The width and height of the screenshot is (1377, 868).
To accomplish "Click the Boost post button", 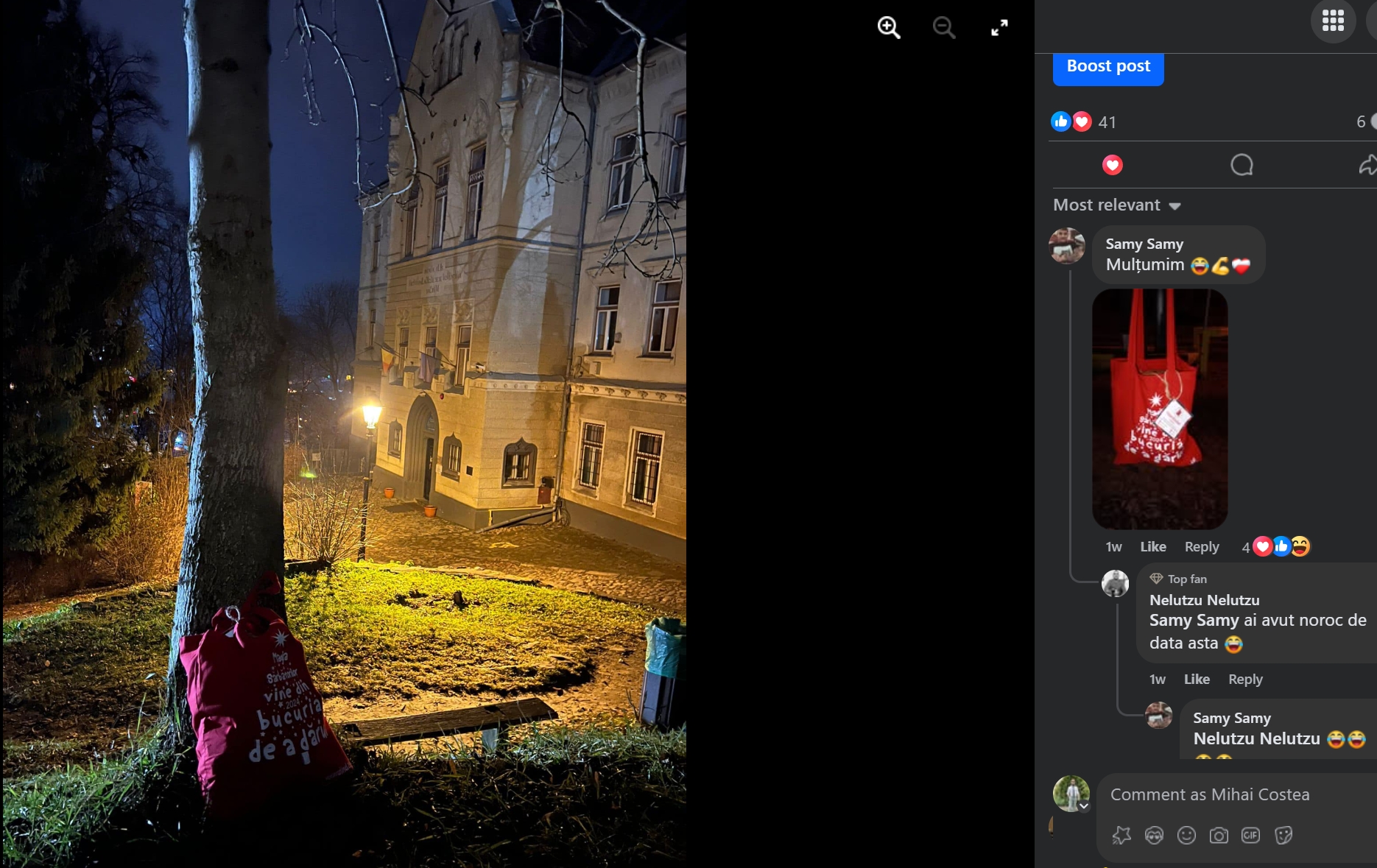I will 1107,67.
